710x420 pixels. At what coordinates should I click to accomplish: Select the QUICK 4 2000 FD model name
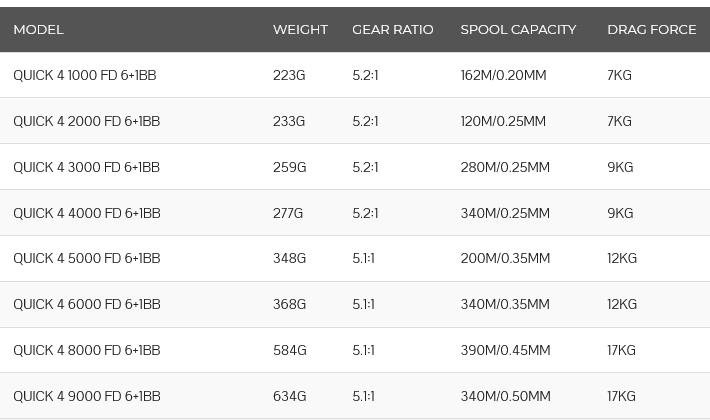click(x=86, y=122)
